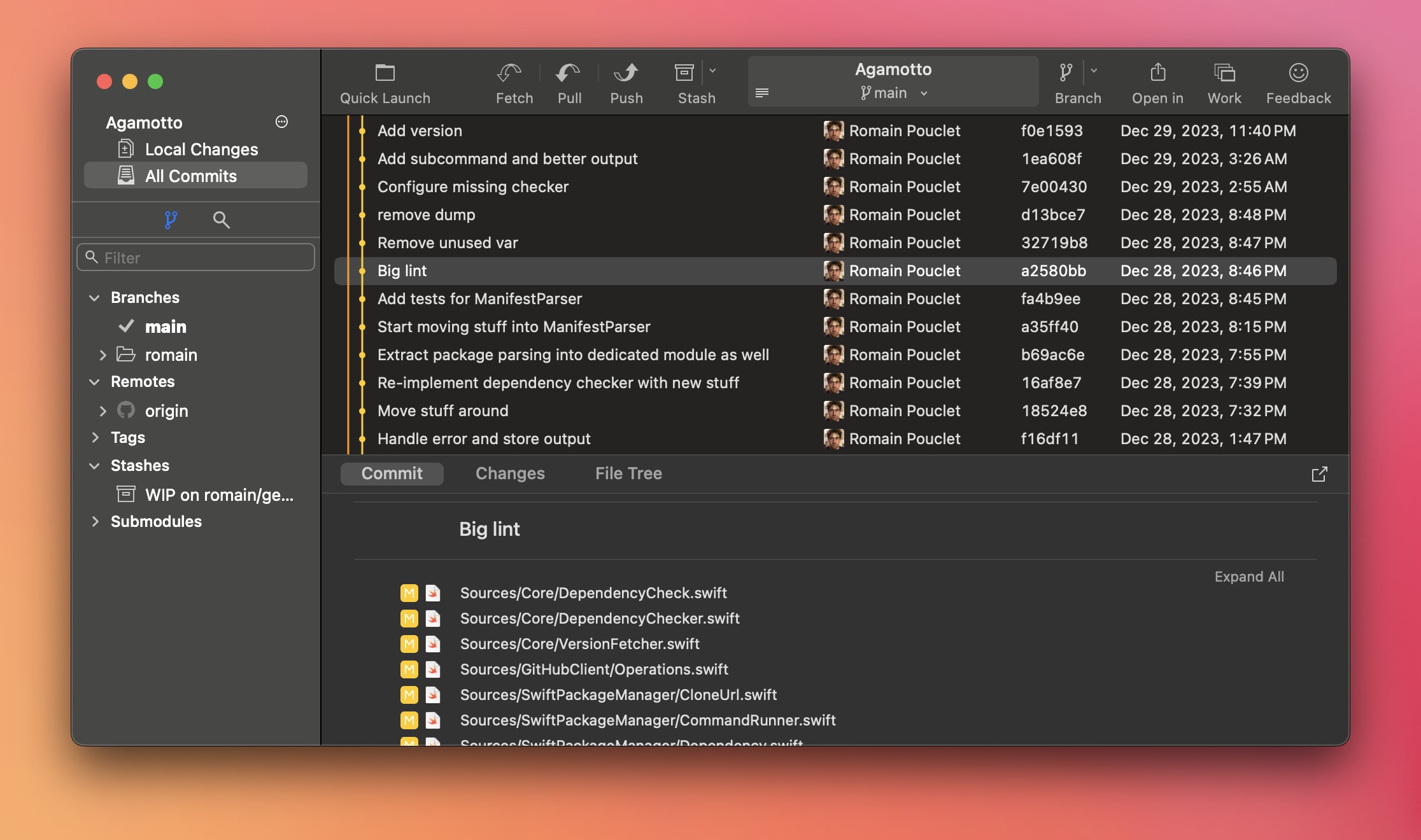Open the Feedback smiley icon
Image resolution: width=1421 pixels, height=840 pixels.
coord(1298,73)
